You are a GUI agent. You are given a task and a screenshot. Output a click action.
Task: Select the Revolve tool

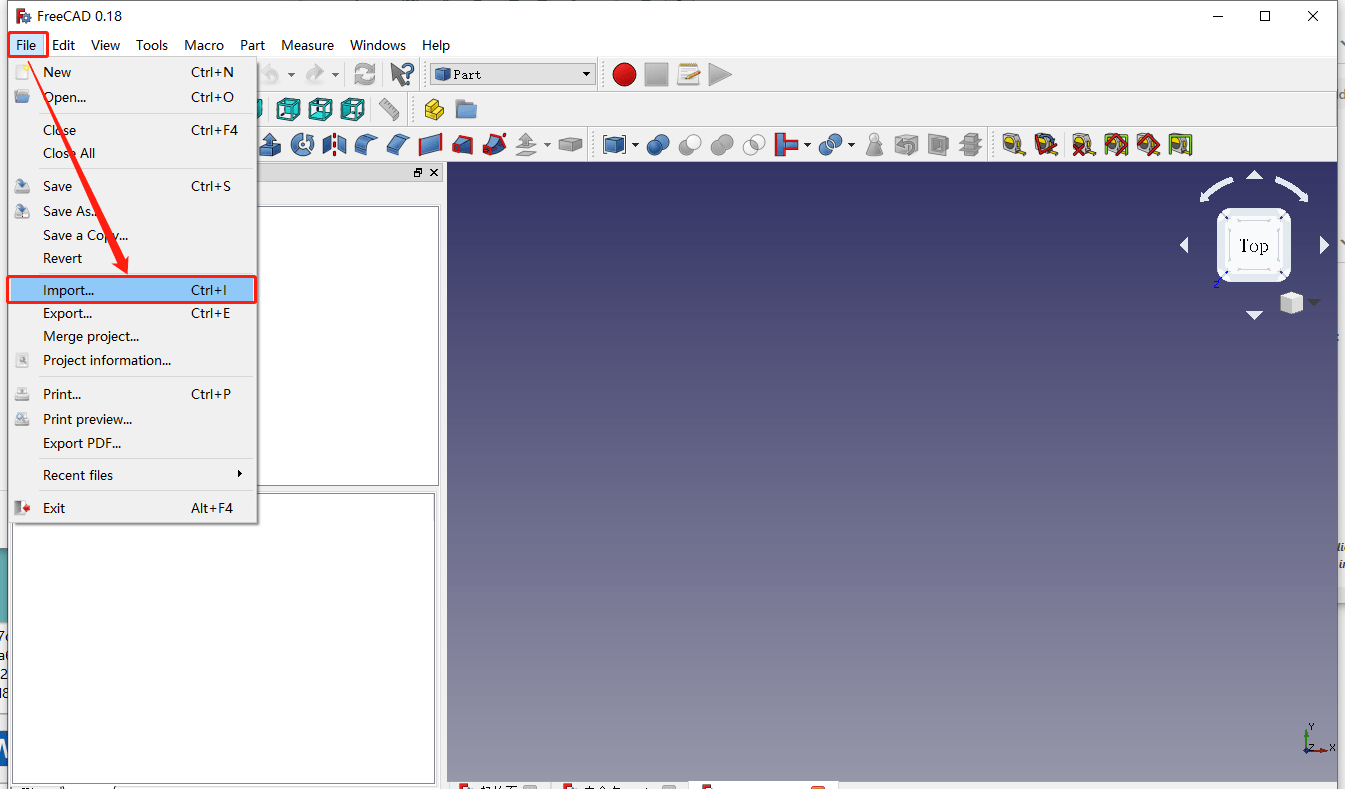[302, 145]
